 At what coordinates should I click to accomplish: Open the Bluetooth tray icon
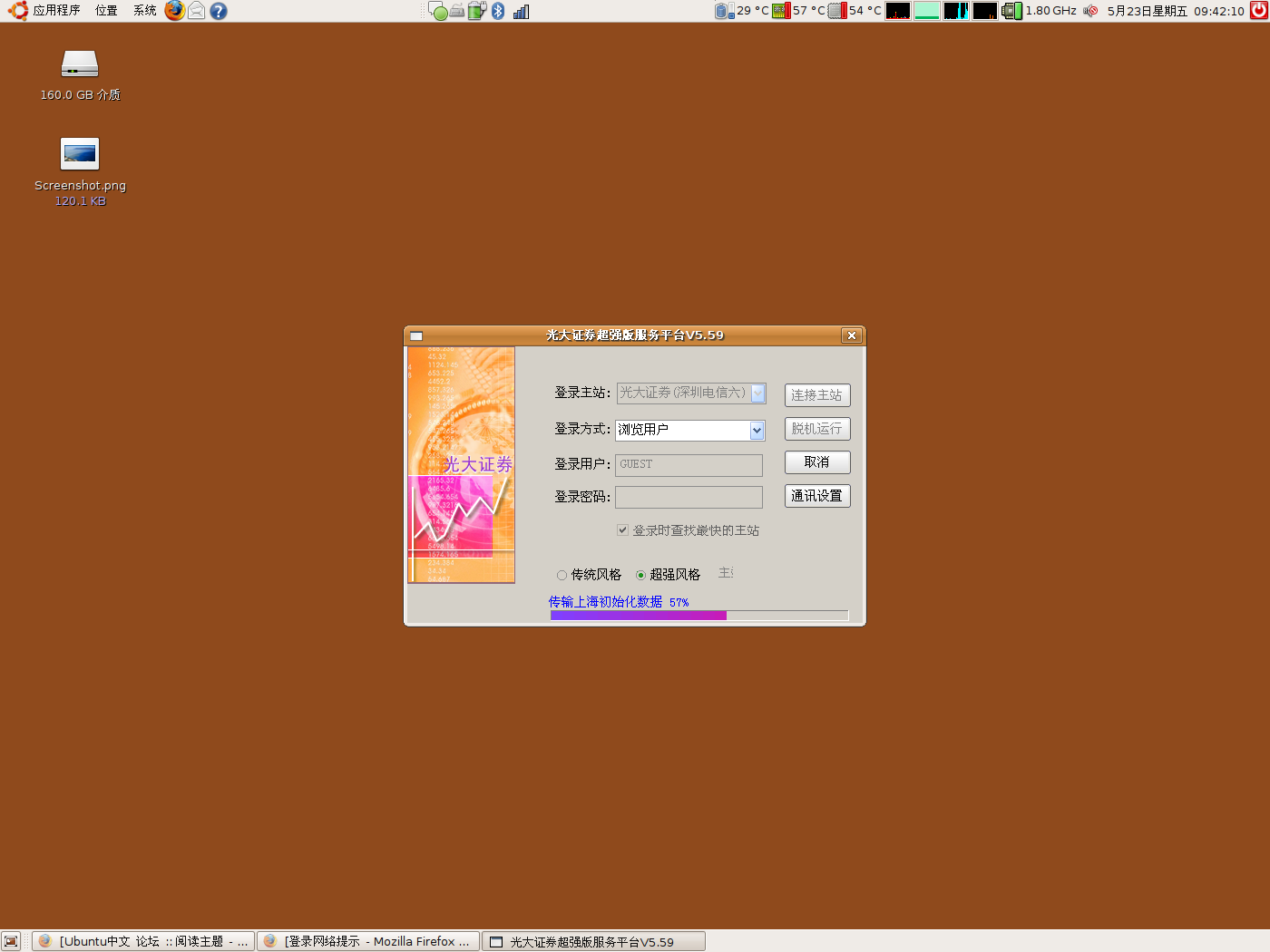pos(498,11)
